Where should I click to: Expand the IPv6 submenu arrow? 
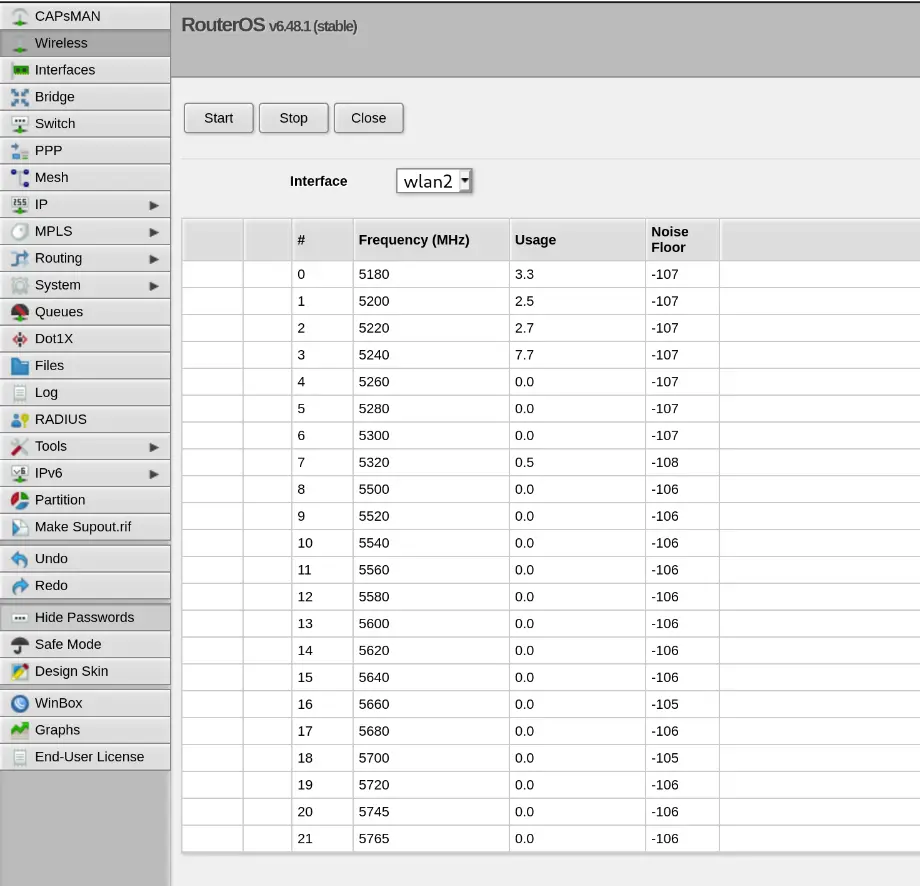point(154,474)
